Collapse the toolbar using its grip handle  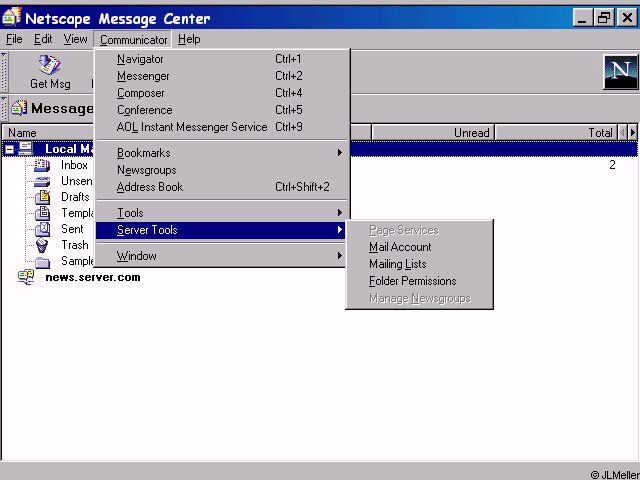click(4, 72)
